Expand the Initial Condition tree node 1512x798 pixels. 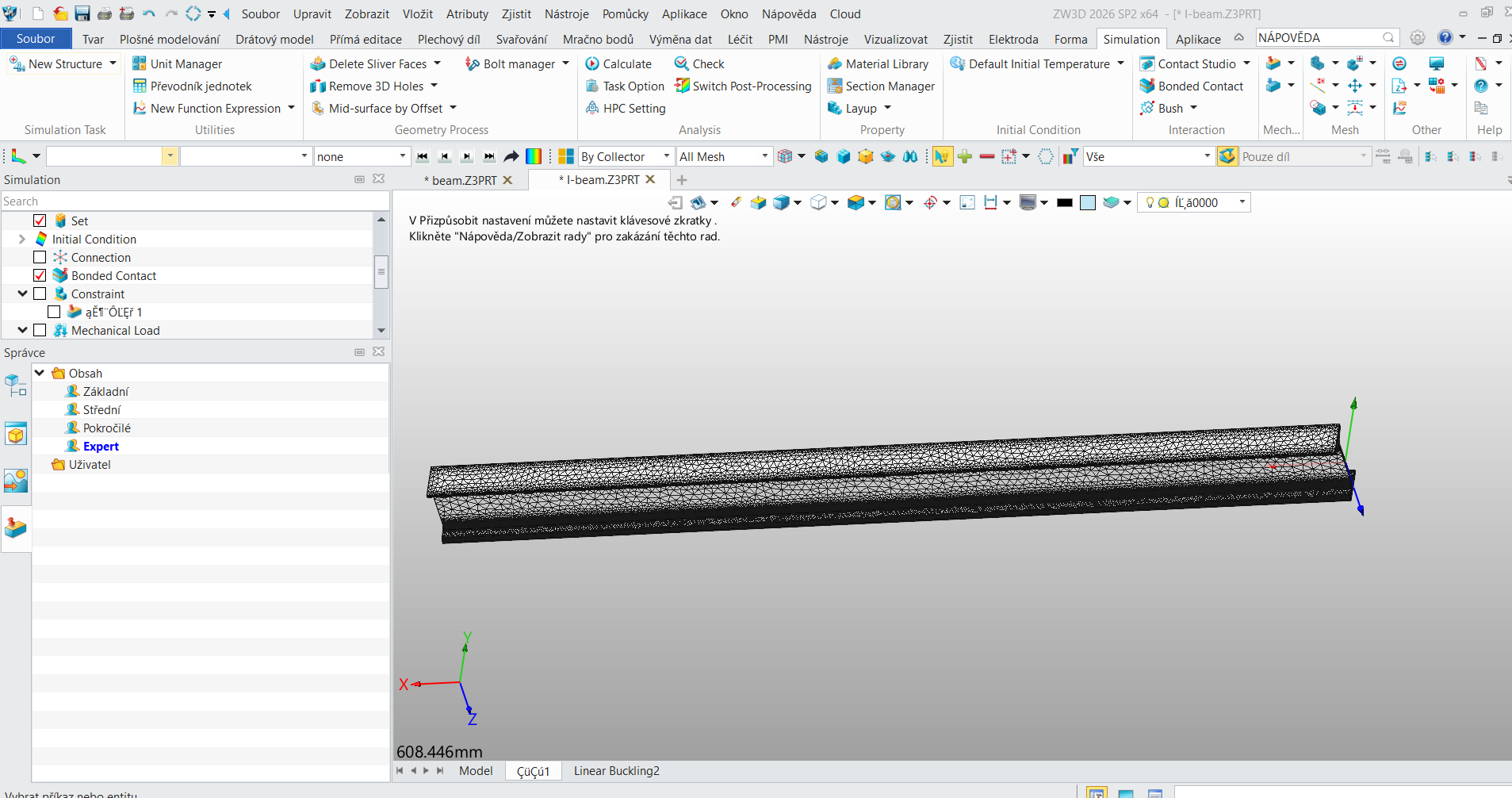click(x=22, y=239)
